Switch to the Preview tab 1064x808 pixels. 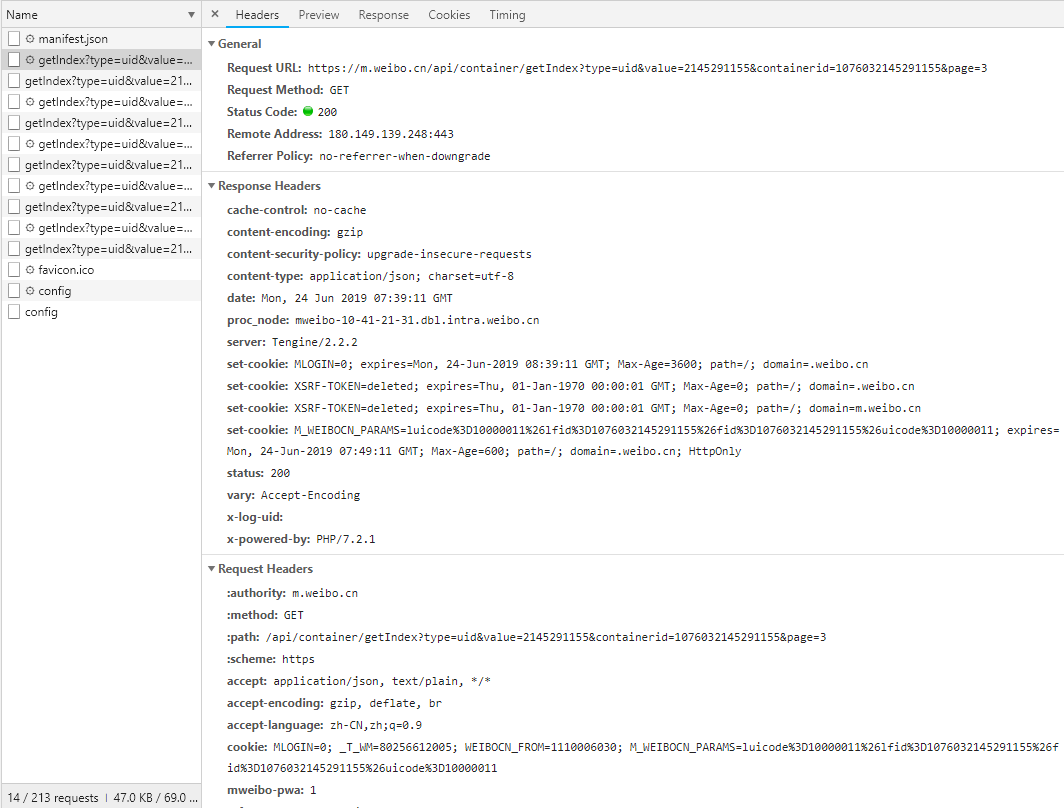[318, 14]
